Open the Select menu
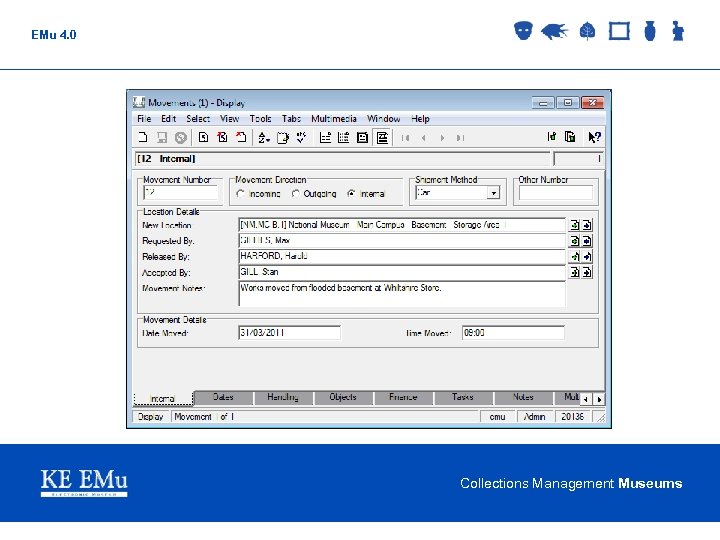The image size is (720, 540). pos(198,118)
